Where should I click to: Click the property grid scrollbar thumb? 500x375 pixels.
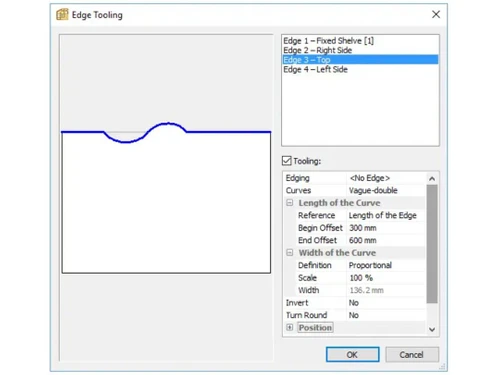[x=432, y=244]
